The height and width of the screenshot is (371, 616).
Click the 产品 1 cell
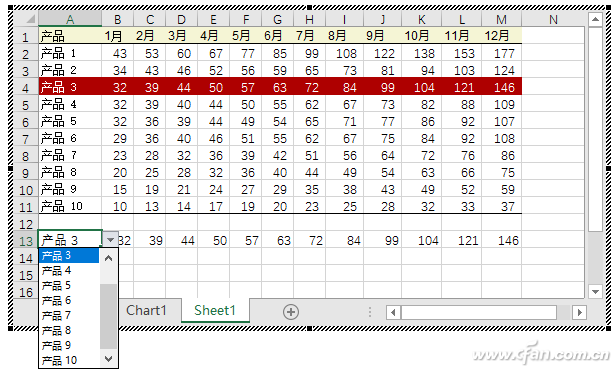[70, 53]
